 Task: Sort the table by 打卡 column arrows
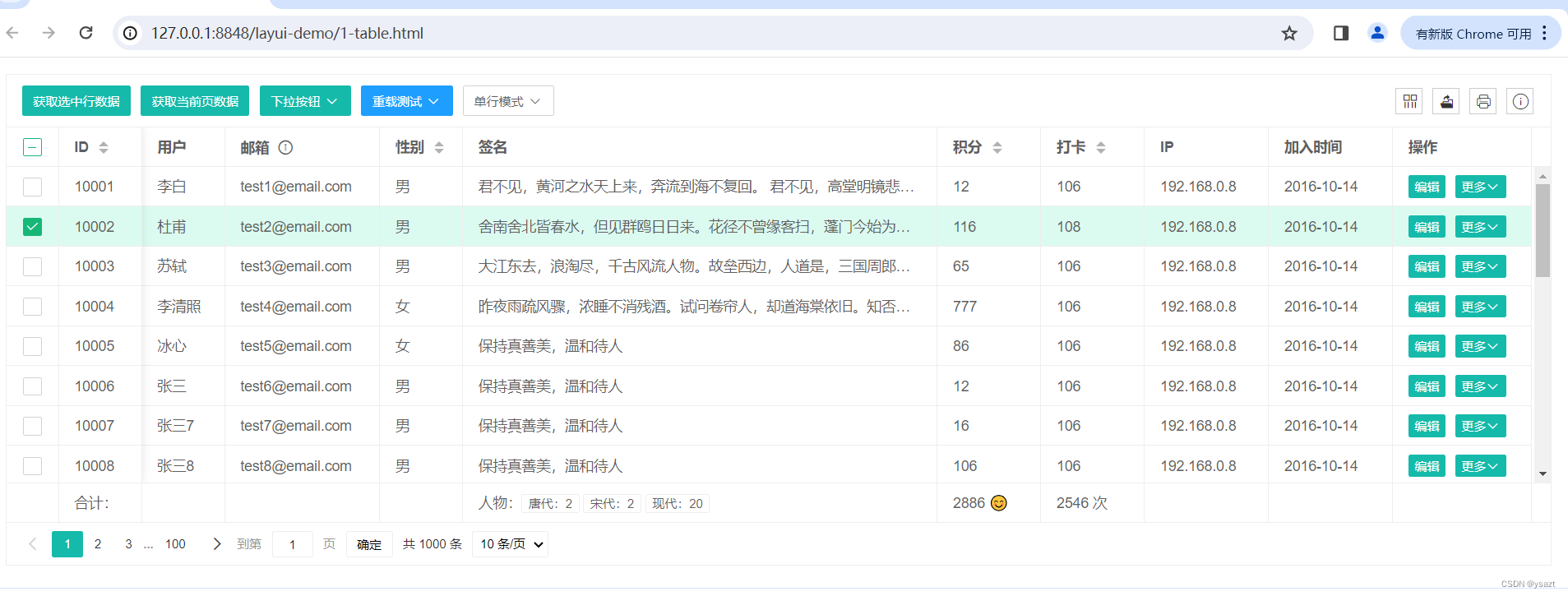click(x=1101, y=148)
